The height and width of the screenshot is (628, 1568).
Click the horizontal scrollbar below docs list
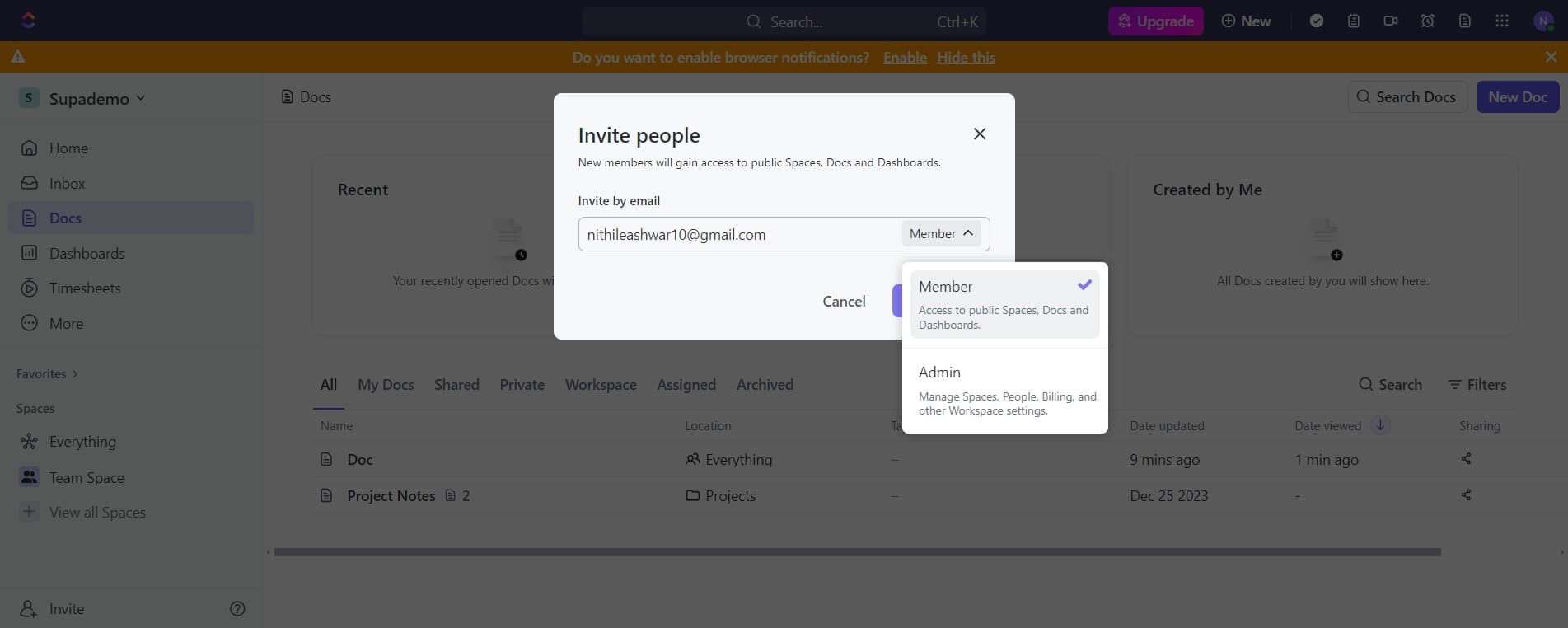(857, 552)
